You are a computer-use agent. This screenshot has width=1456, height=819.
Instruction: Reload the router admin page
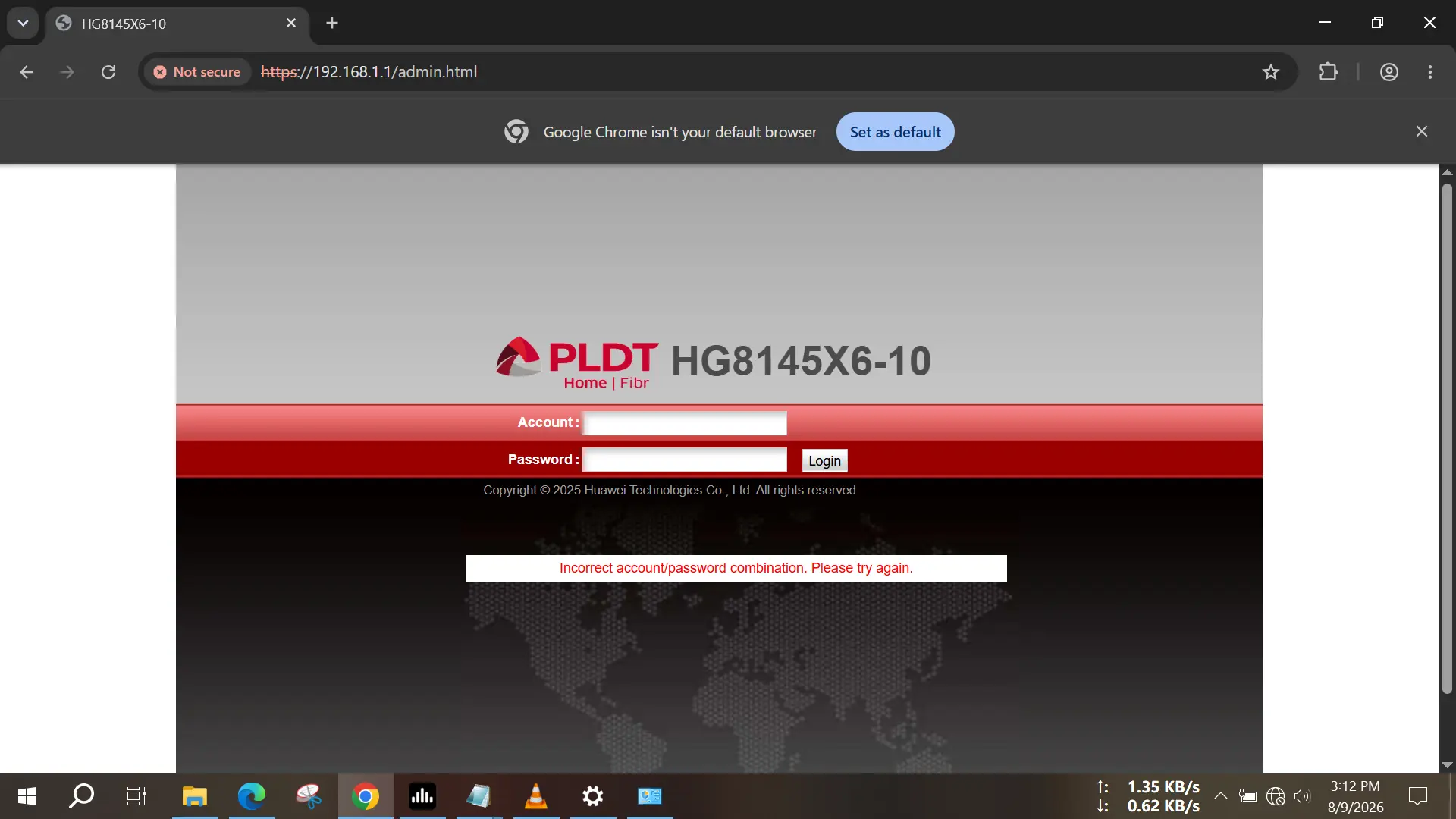108,72
